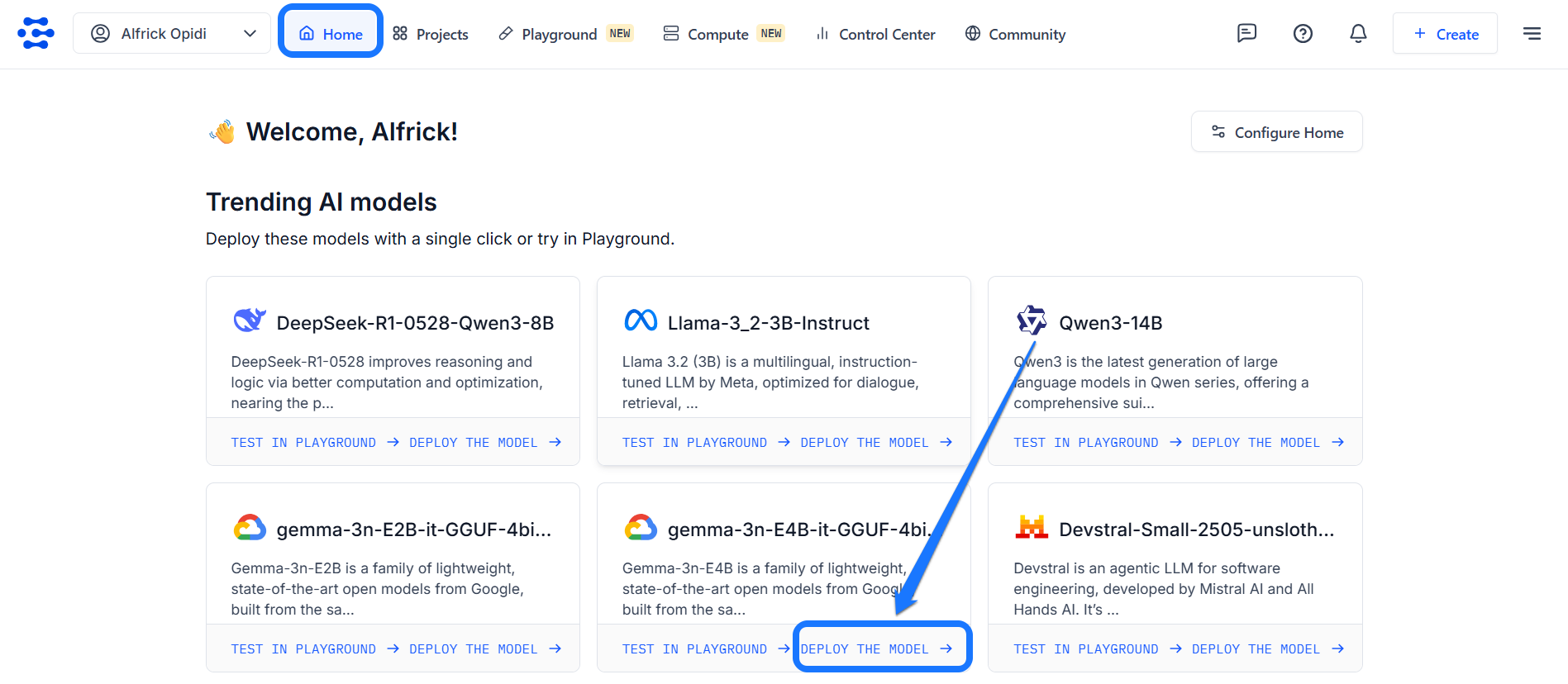This screenshot has height=684, width=1568.
Task: Click the Create button
Action: pyautogui.click(x=1445, y=34)
